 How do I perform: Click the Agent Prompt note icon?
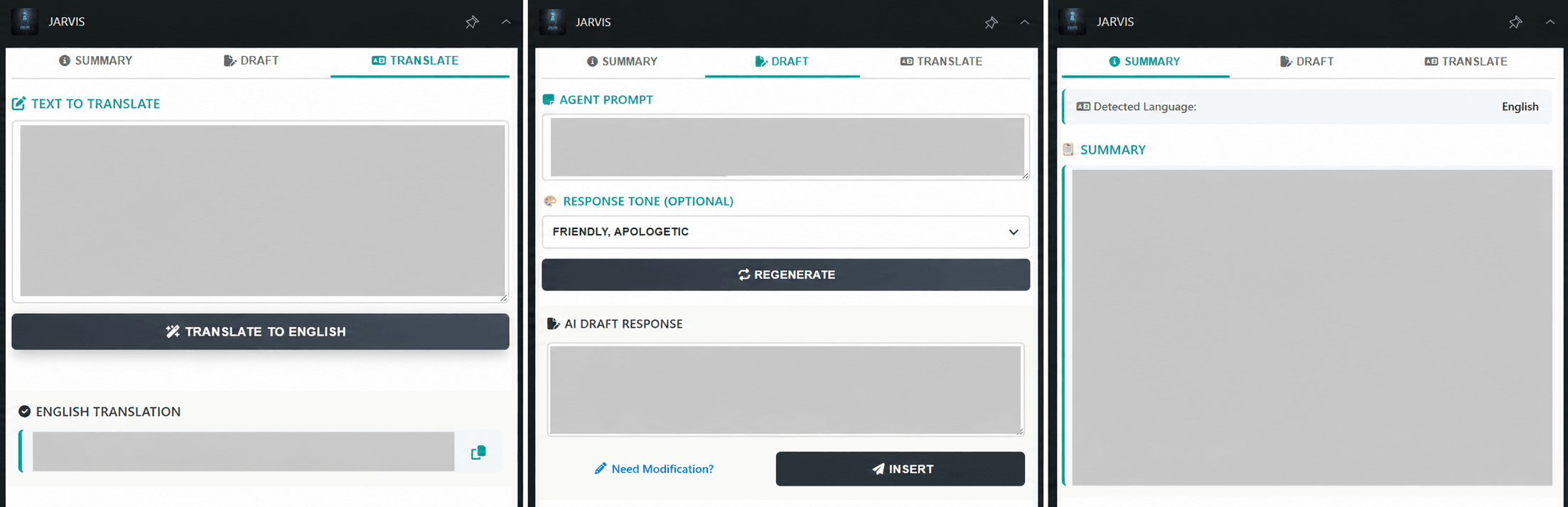click(548, 100)
